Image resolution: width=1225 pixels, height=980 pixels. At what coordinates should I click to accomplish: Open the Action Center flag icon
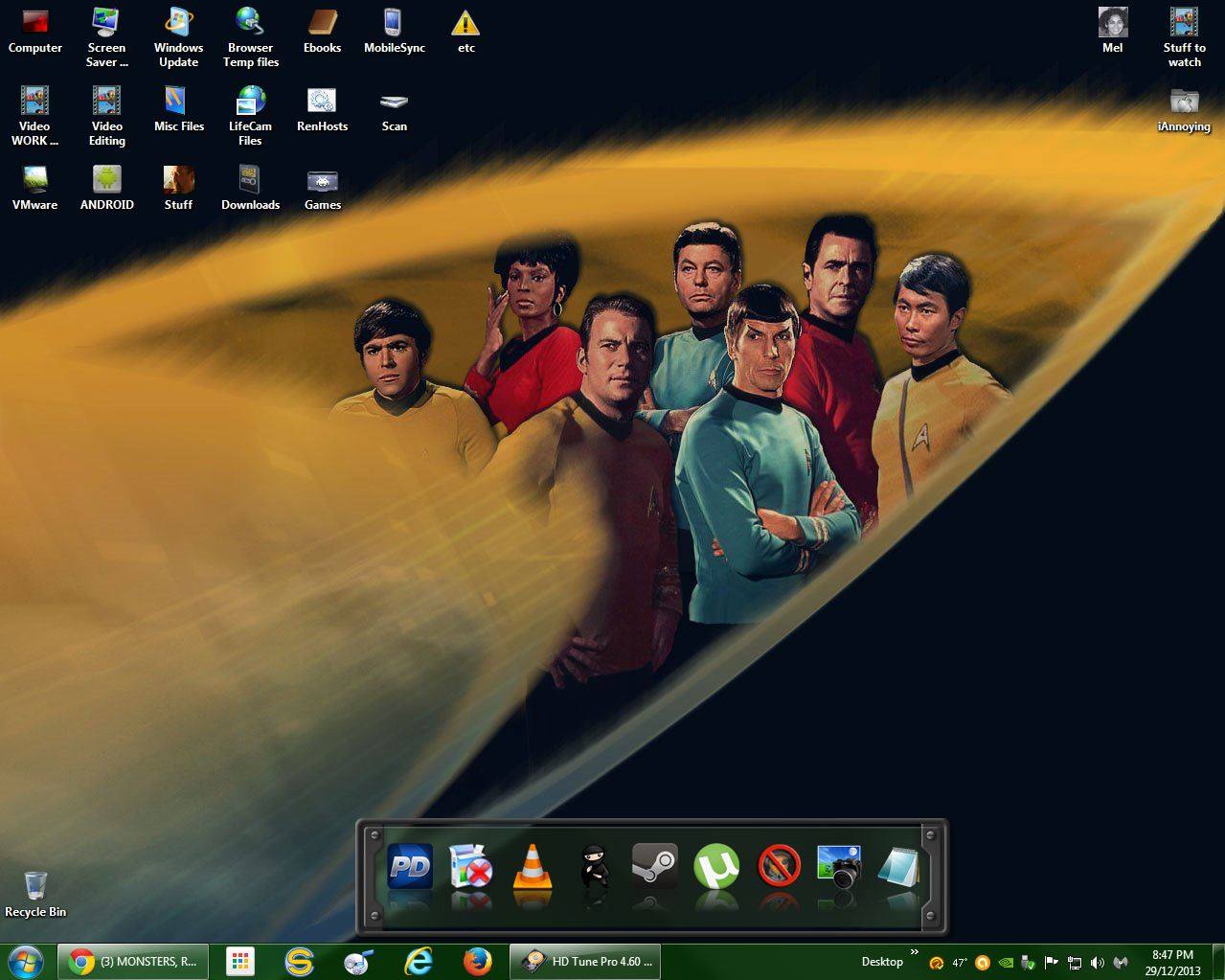coord(1052,963)
